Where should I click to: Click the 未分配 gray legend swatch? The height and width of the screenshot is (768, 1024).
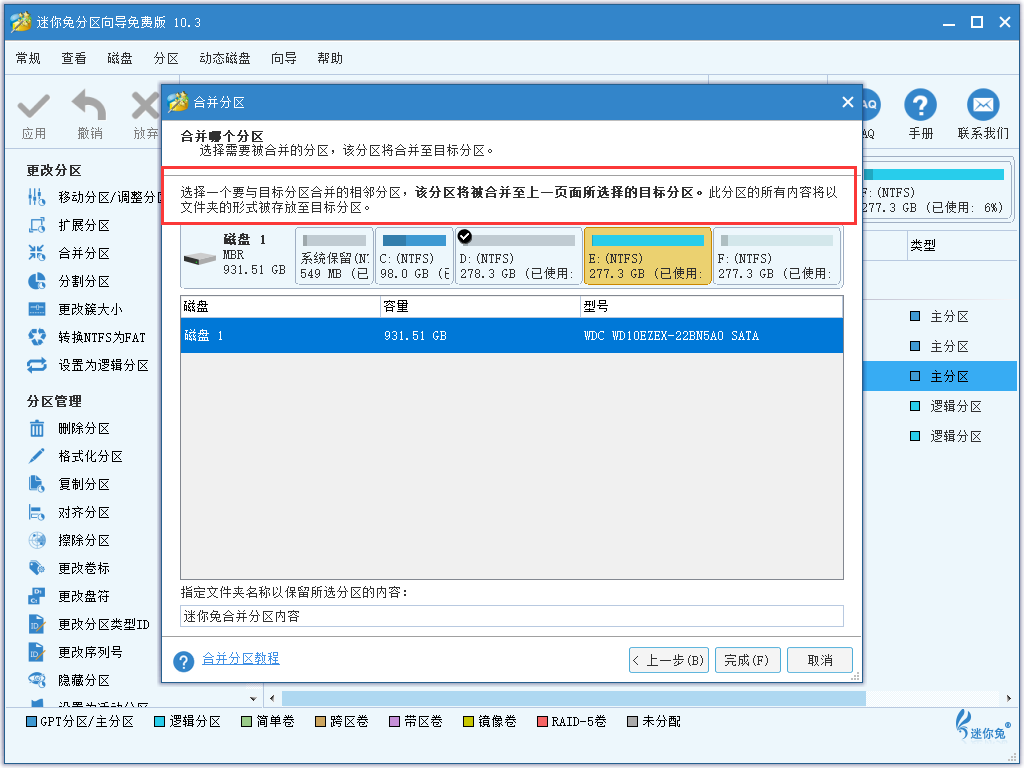tap(632, 722)
